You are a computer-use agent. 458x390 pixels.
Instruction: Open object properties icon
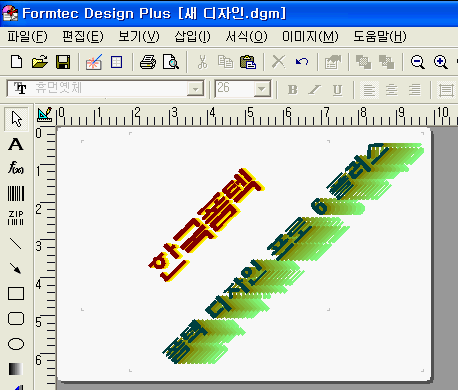tap(333, 62)
